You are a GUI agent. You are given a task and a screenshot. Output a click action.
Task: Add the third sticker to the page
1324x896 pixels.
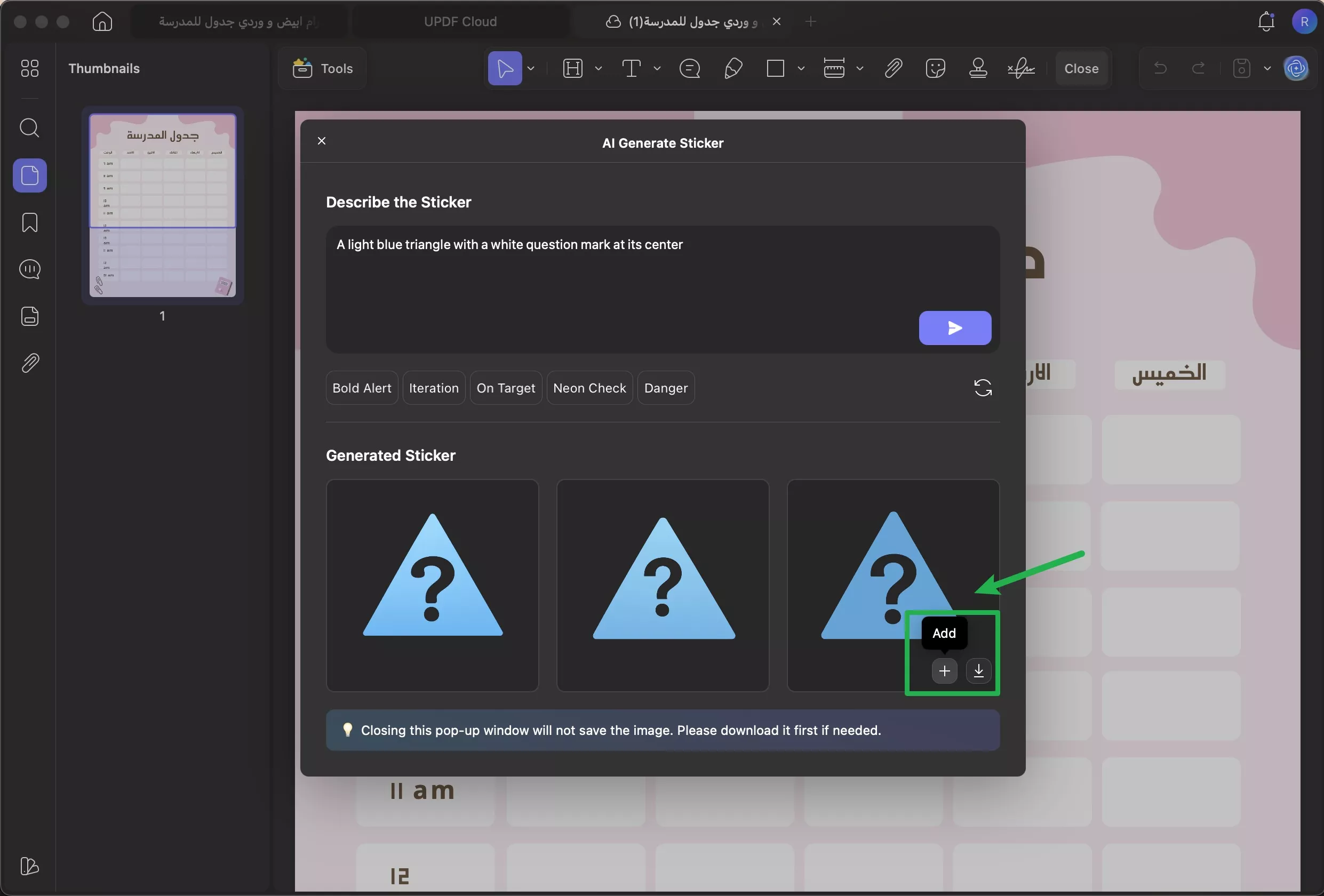point(944,670)
